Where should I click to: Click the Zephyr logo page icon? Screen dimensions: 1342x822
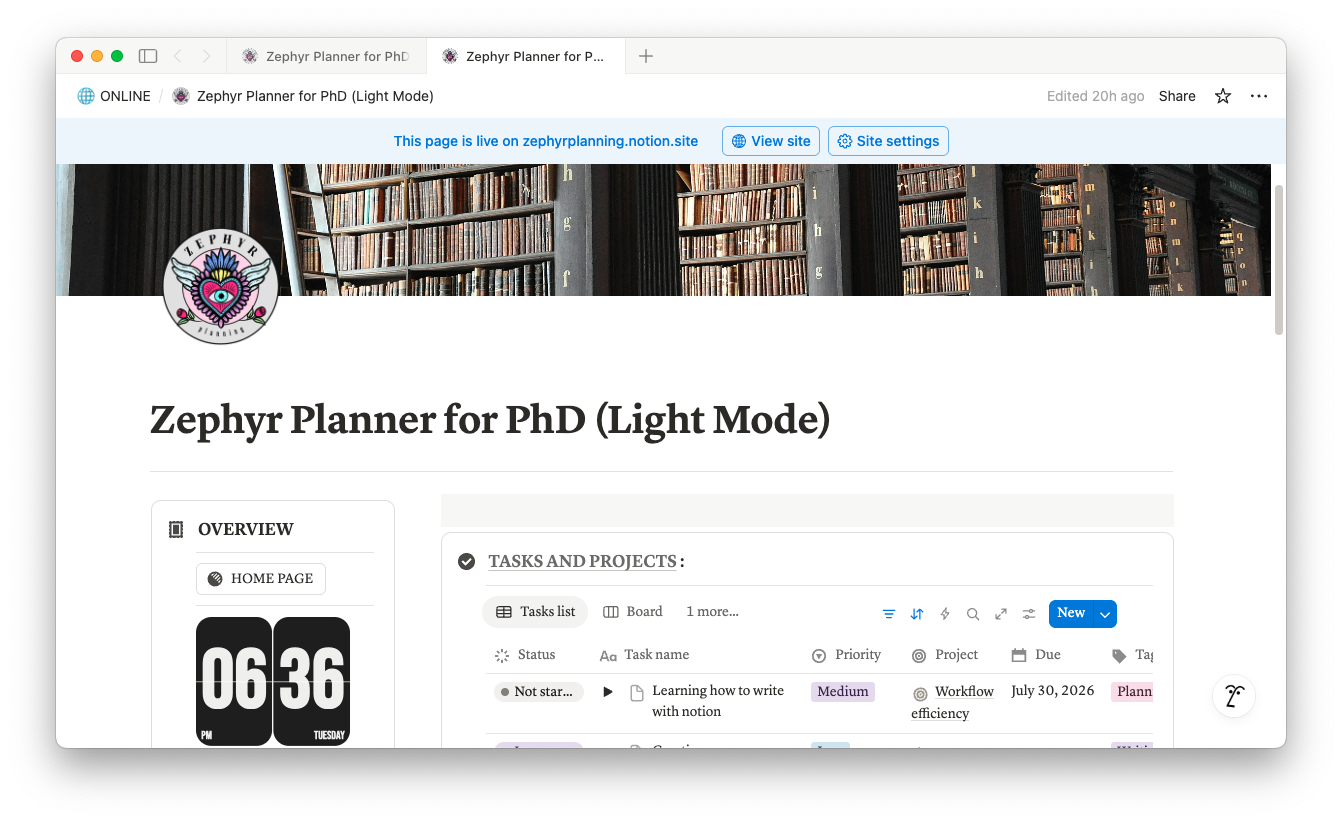[x=221, y=286]
